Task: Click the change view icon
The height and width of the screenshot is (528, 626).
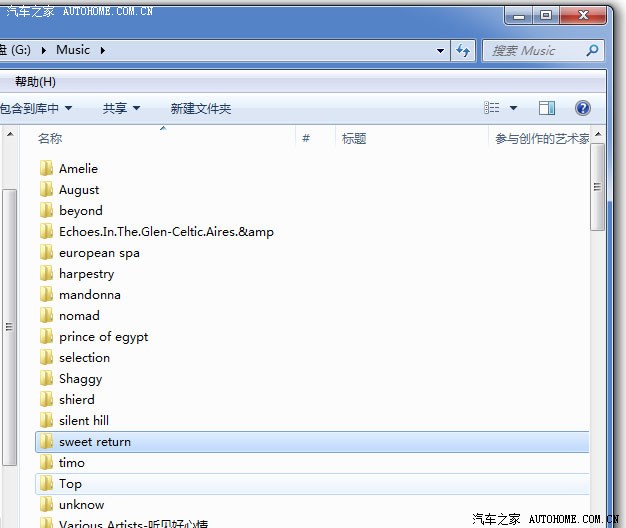Action: [492, 108]
